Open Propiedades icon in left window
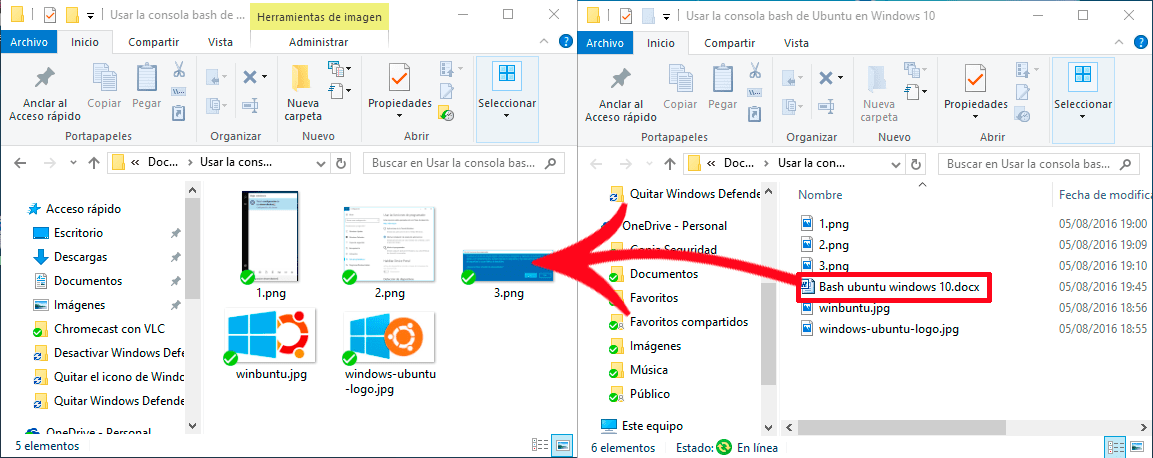This screenshot has height=458, width=1153. coord(399,78)
